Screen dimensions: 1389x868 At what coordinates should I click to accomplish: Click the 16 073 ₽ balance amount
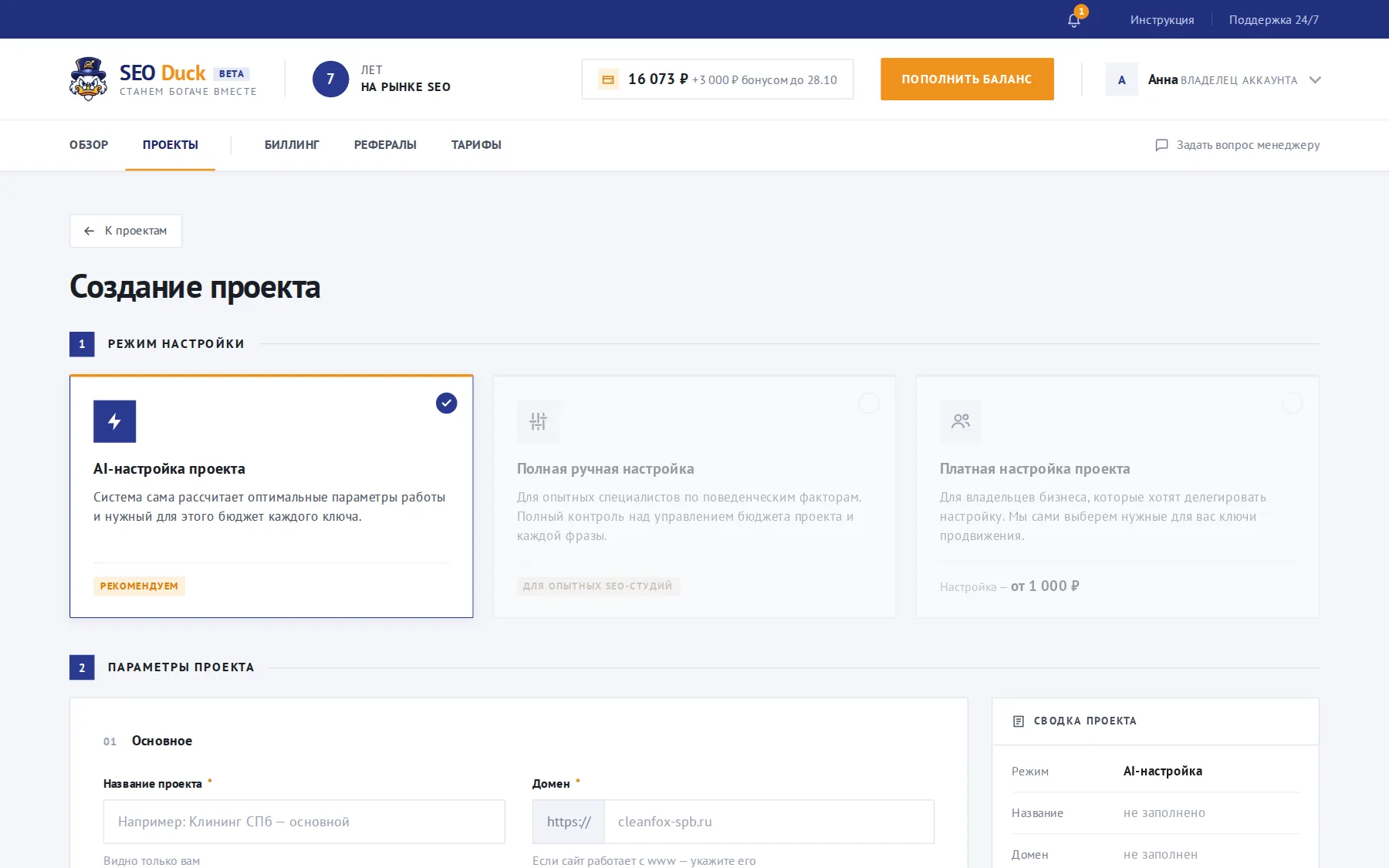[657, 79]
